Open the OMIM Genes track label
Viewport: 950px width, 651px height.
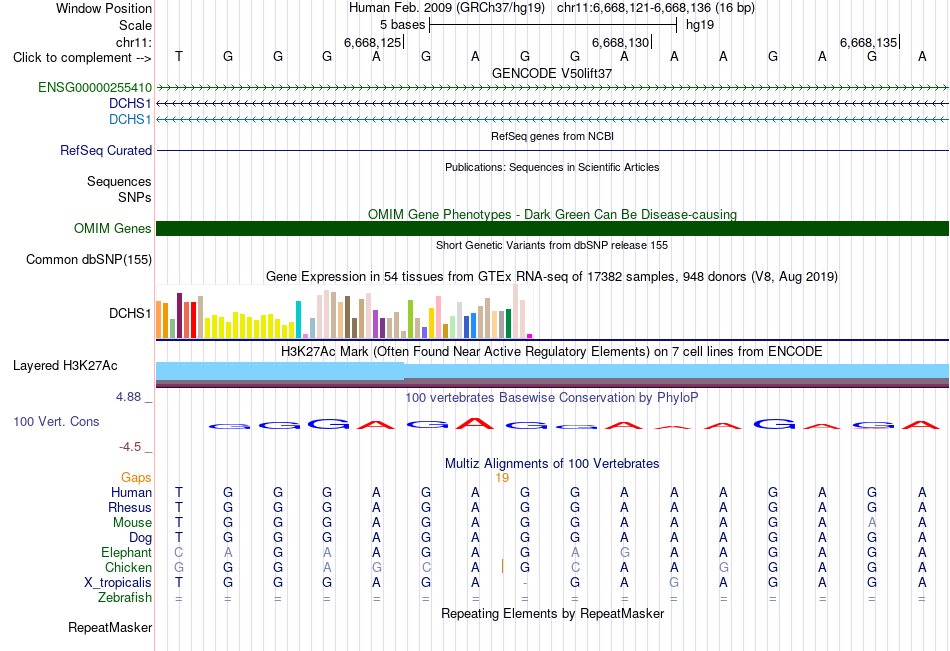(x=112, y=229)
